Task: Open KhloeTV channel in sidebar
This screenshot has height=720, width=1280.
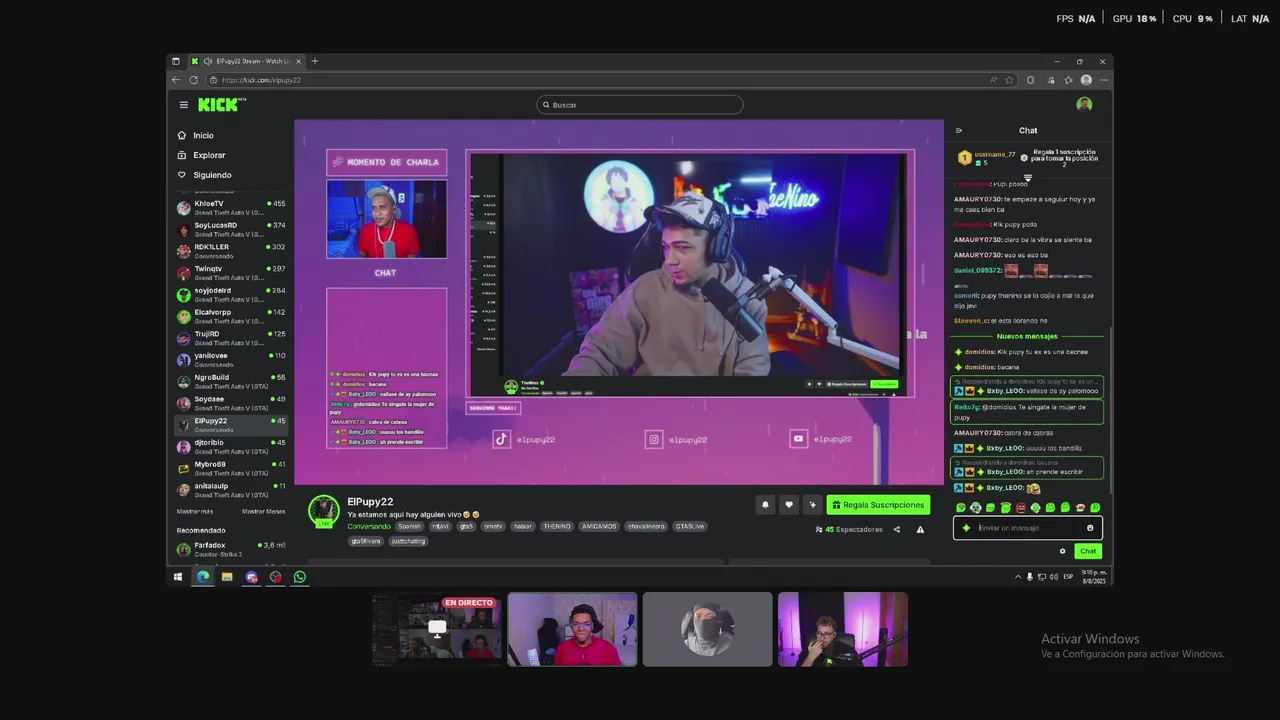Action: click(x=231, y=208)
